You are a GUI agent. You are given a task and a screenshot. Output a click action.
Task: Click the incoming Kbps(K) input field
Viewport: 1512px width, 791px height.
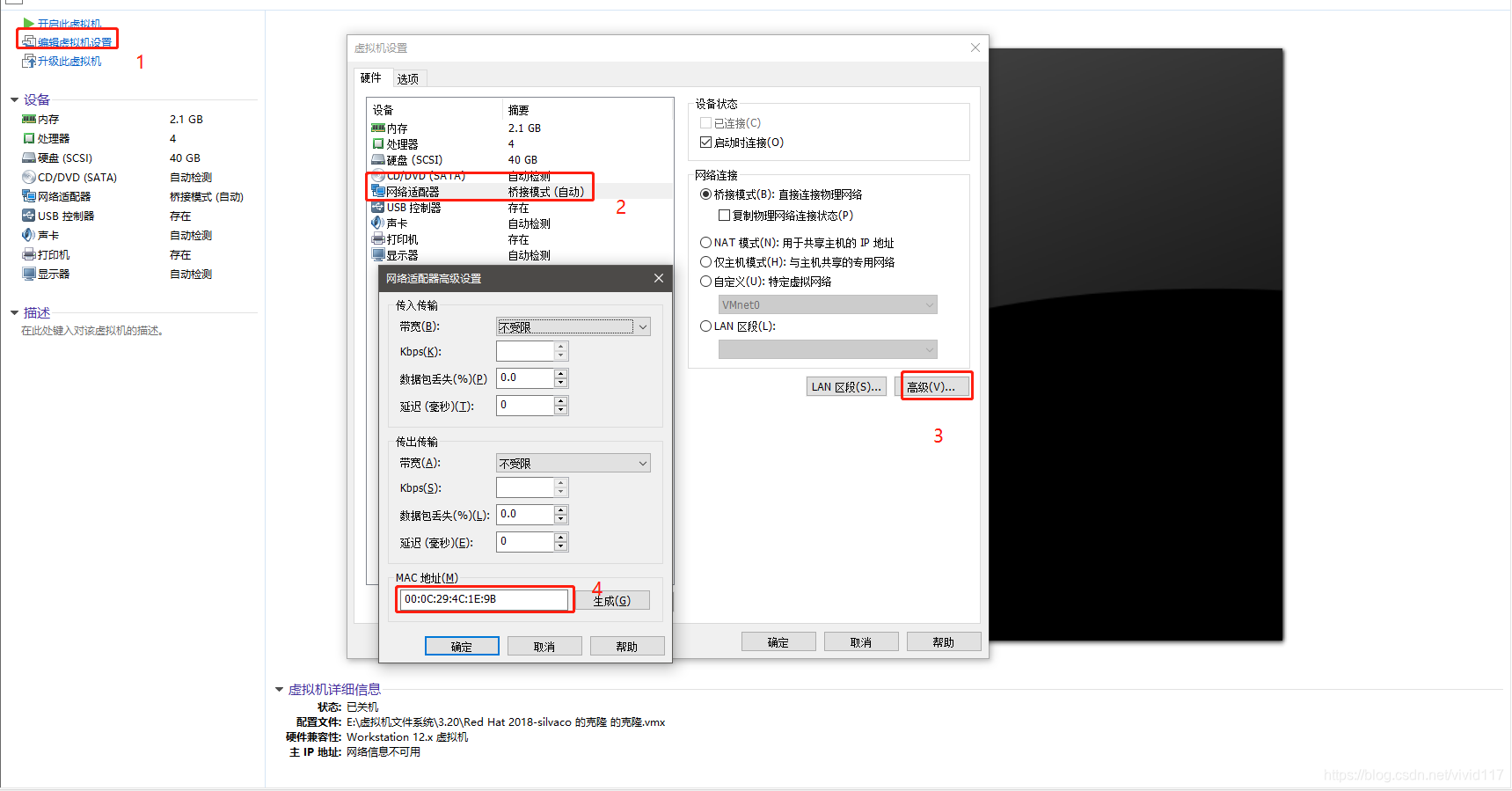tap(526, 351)
